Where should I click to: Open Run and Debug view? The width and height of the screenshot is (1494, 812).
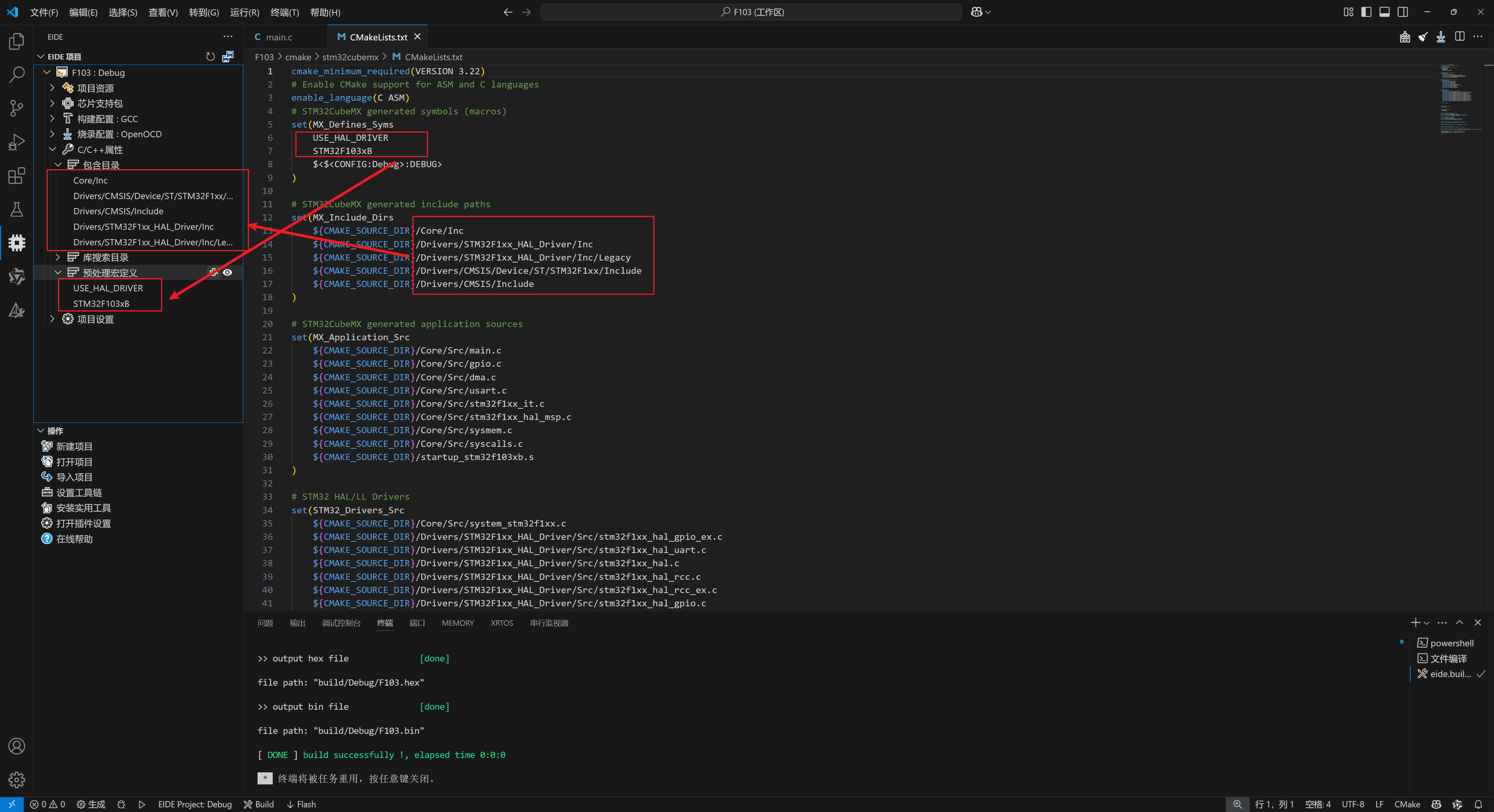pos(17,142)
